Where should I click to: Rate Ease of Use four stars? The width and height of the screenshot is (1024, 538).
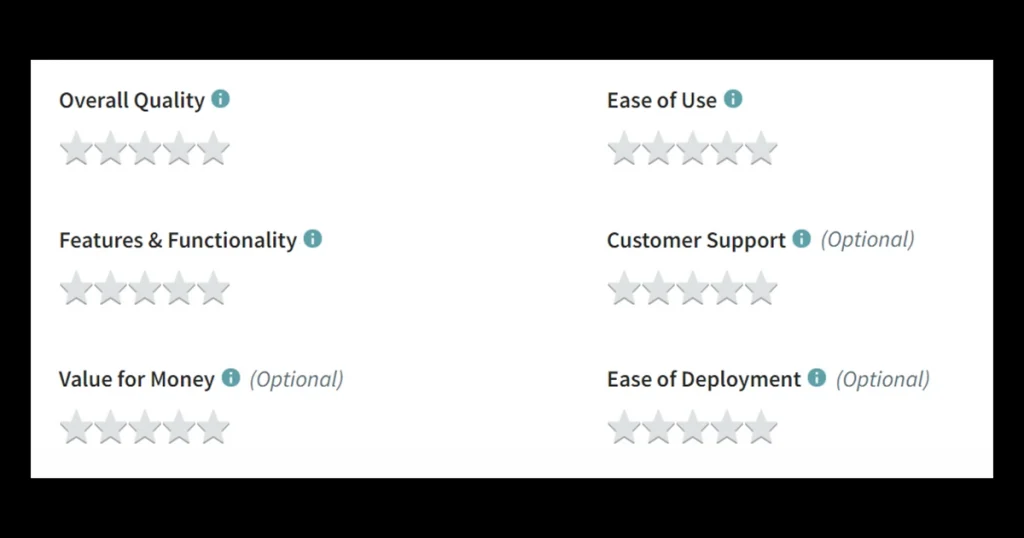pos(727,148)
